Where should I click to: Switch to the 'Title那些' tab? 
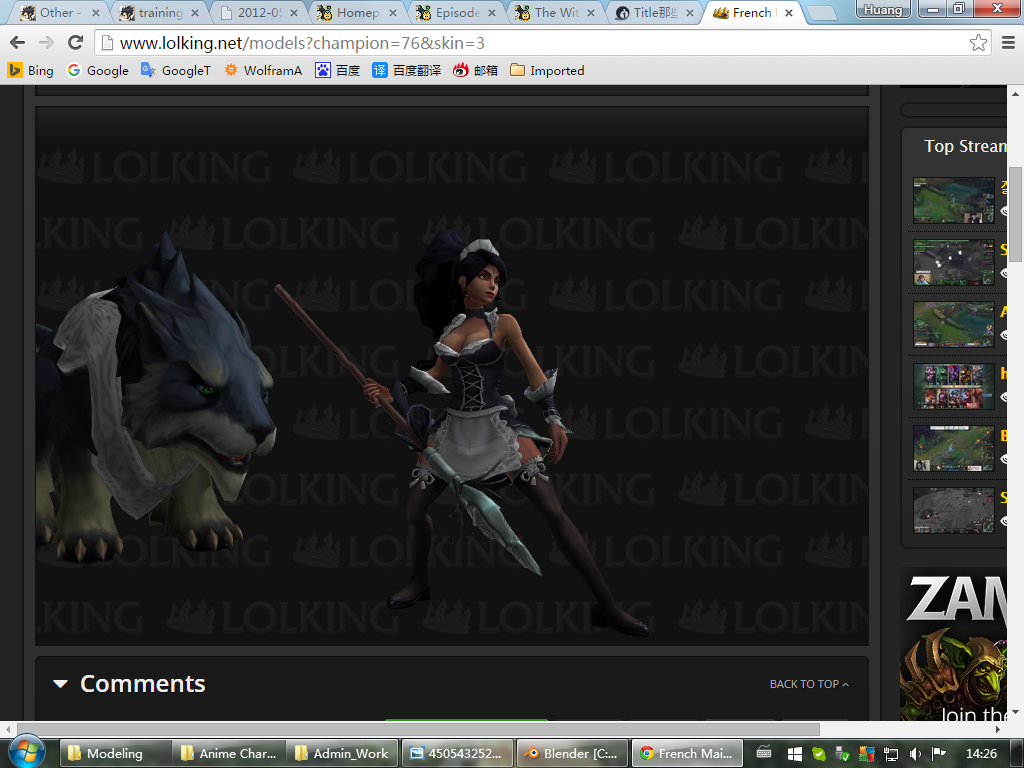coord(656,12)
